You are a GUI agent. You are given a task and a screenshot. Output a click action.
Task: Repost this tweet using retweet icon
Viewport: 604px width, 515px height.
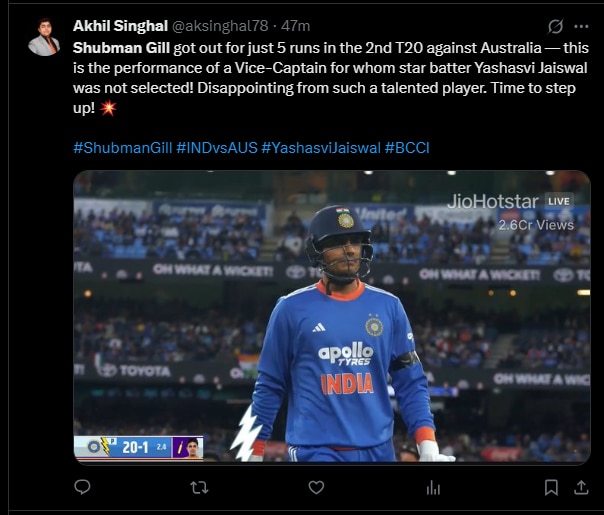(x=200, y=488)
